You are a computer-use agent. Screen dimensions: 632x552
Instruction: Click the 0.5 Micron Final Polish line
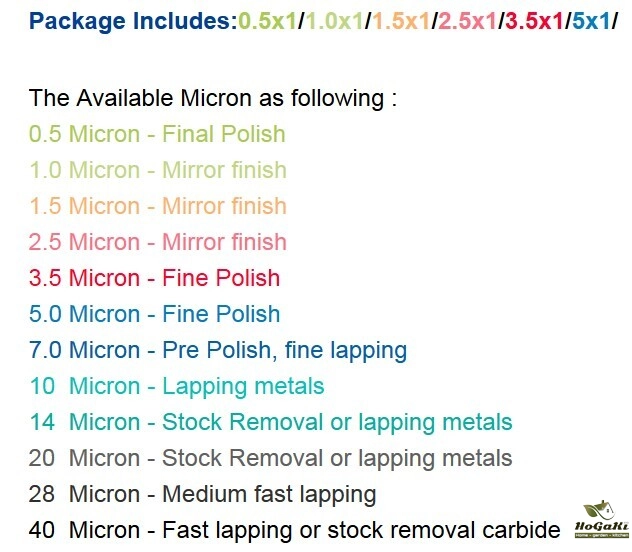[x=157, y=134]
